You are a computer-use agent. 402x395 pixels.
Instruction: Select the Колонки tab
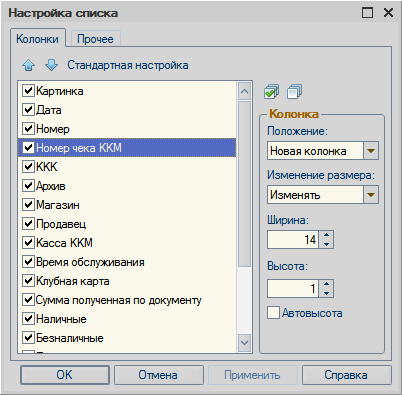[x=38, y=39]
